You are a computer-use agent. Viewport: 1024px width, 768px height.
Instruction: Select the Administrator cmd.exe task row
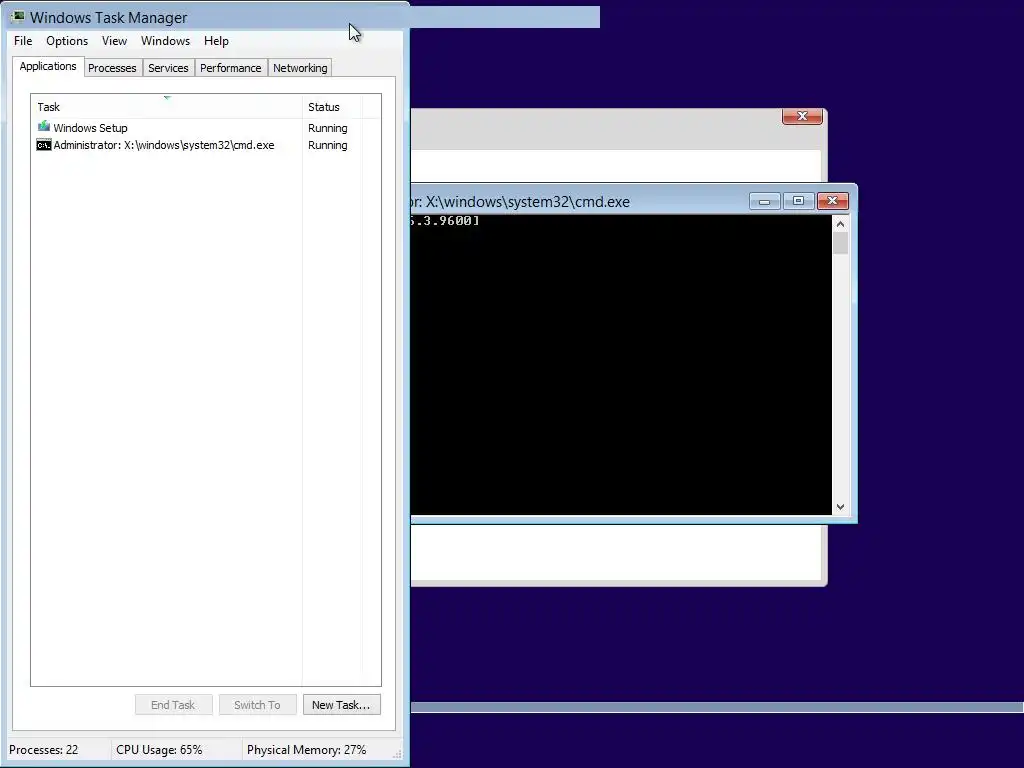click(x=206, y=145)
